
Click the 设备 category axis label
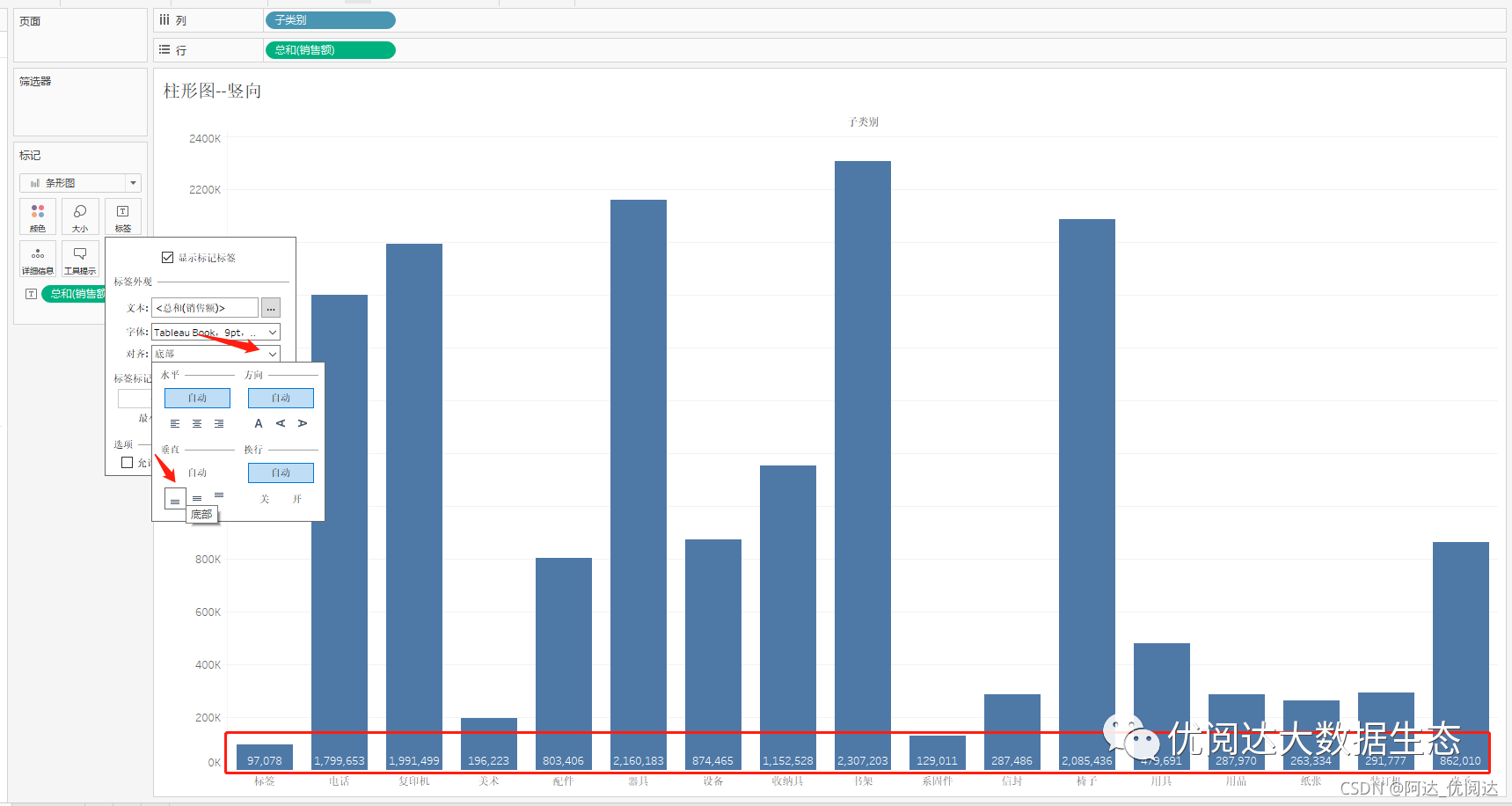point(713,781)
